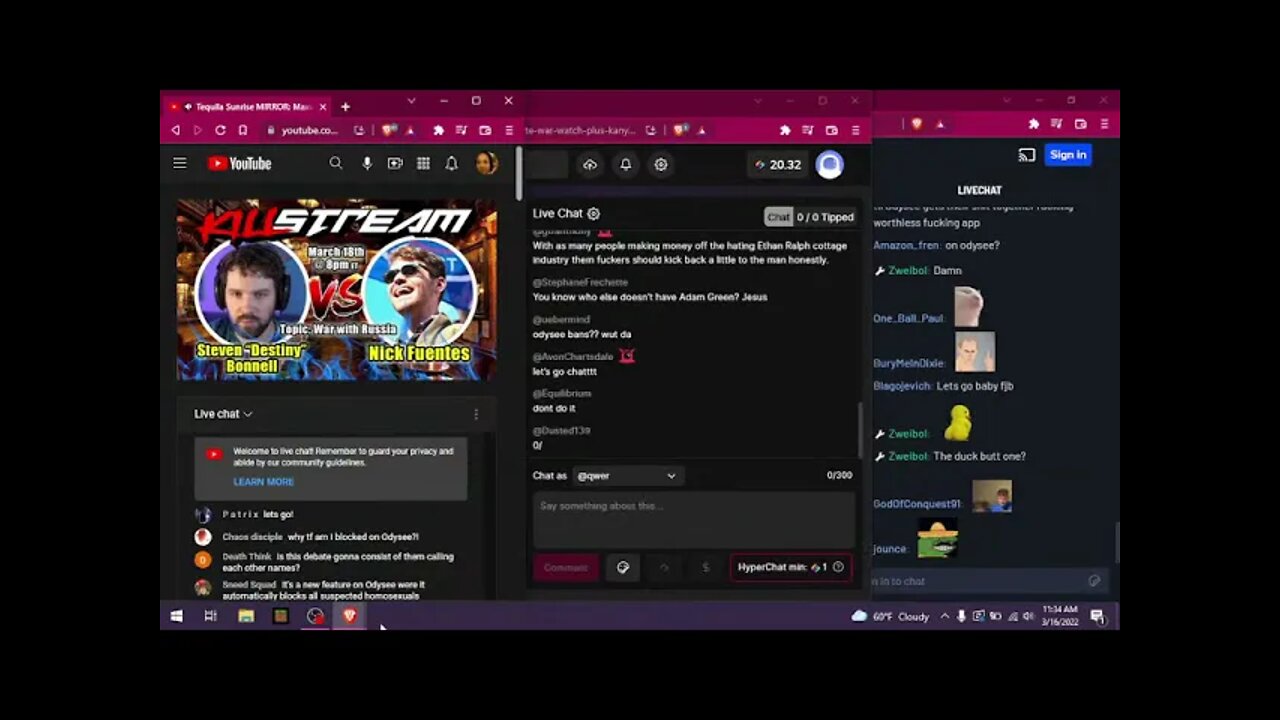Open Brave main menu in YouTube window

pos(508,130)
